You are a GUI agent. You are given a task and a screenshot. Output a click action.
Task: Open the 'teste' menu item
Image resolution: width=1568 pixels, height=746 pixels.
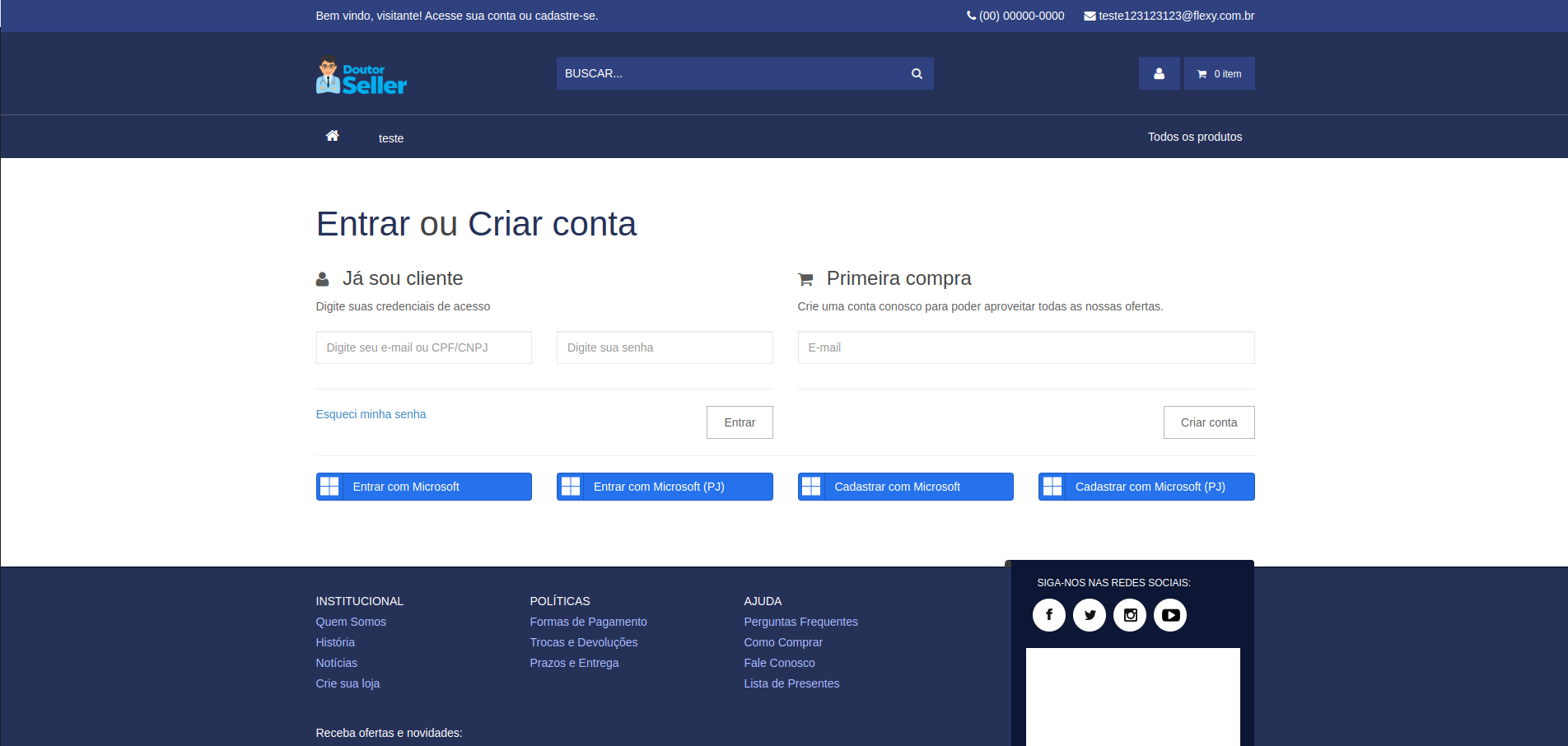coord(391,138)
